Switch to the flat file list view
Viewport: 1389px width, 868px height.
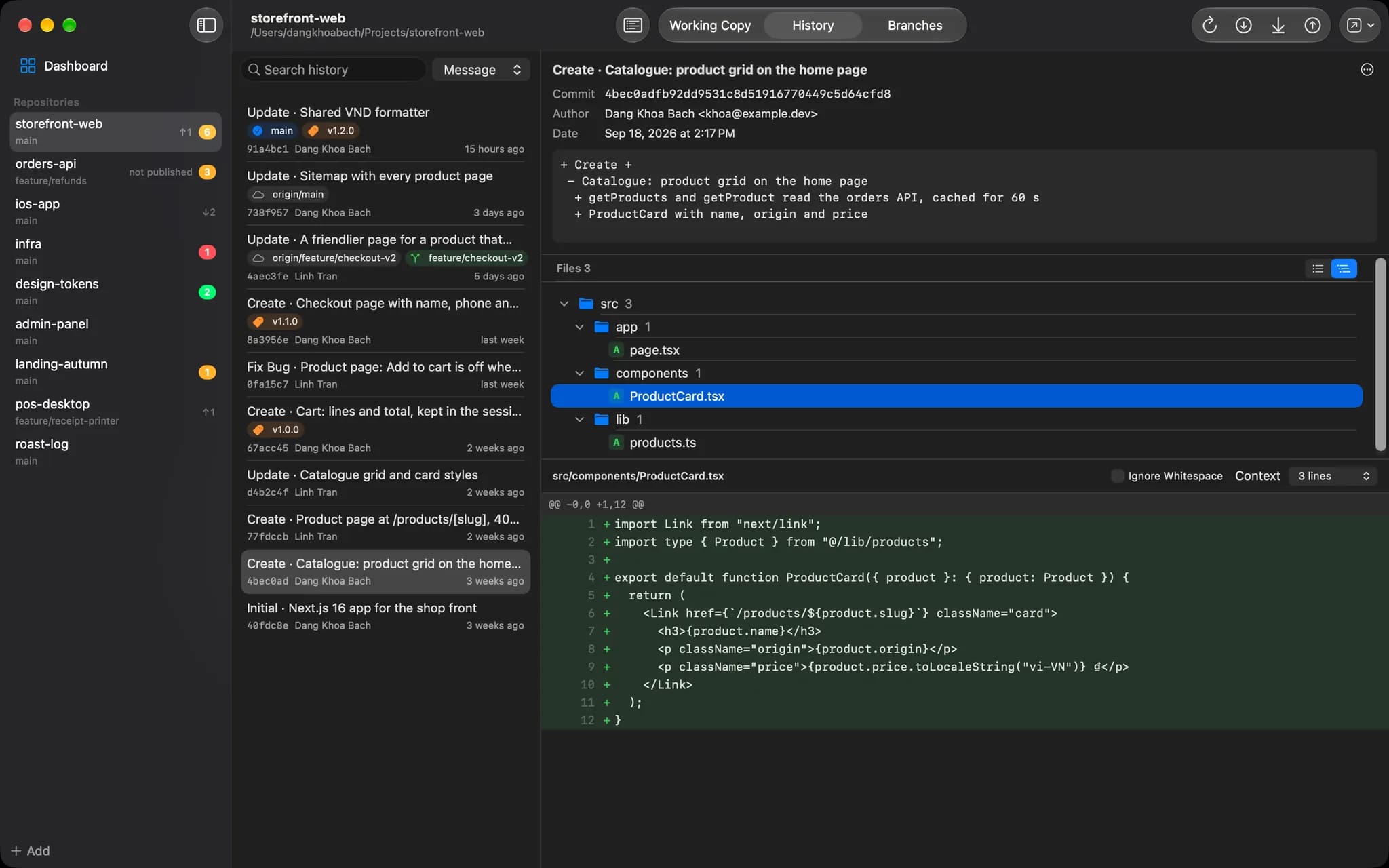tap(1318, 269)
